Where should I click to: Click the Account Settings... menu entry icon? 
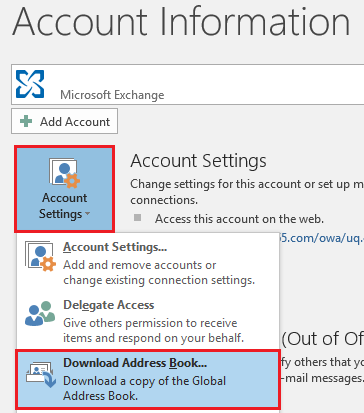40,256
